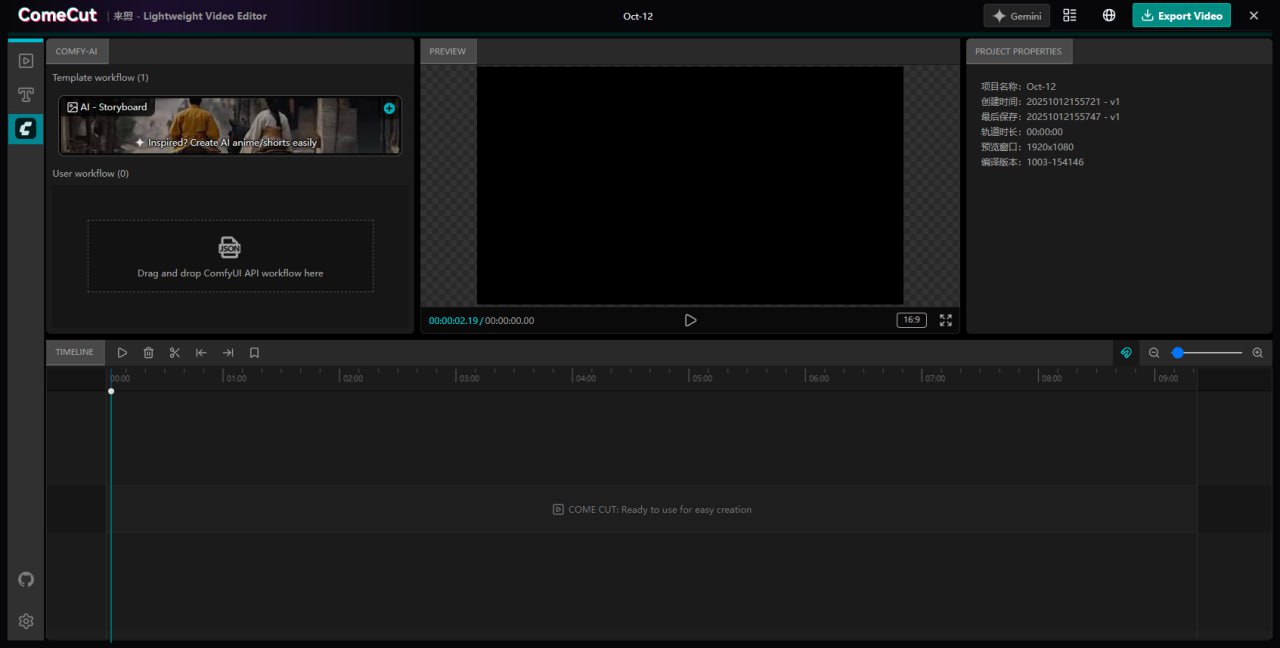
Task: Click the split scissors tool in timeline
Action: tap(175, 353)
